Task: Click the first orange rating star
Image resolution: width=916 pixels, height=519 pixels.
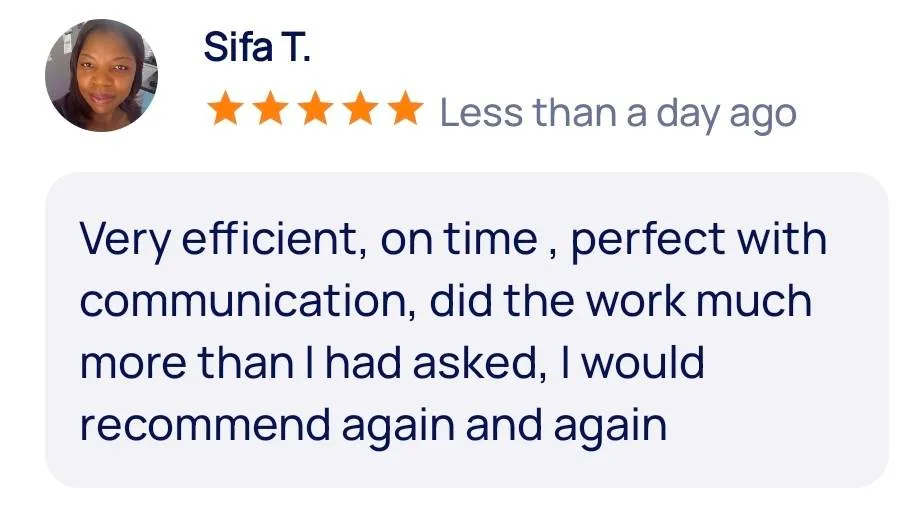Action: [224, 112]
